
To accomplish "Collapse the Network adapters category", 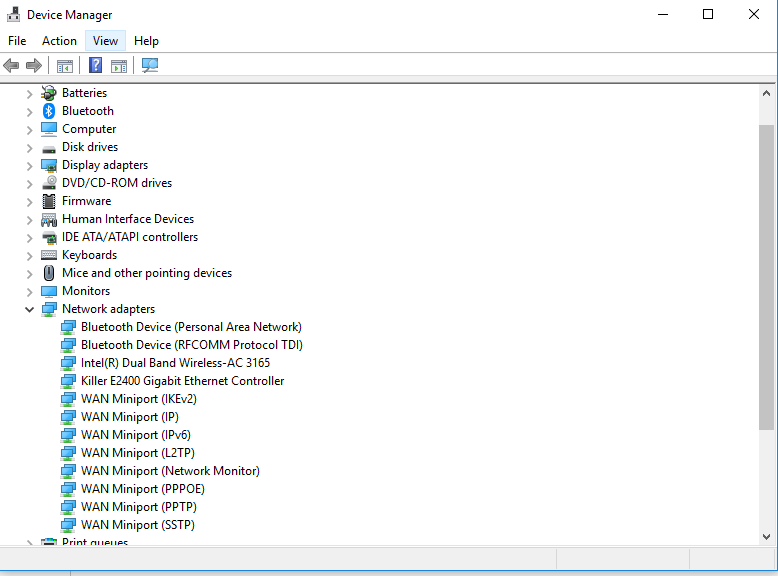I will pos(29,310).
